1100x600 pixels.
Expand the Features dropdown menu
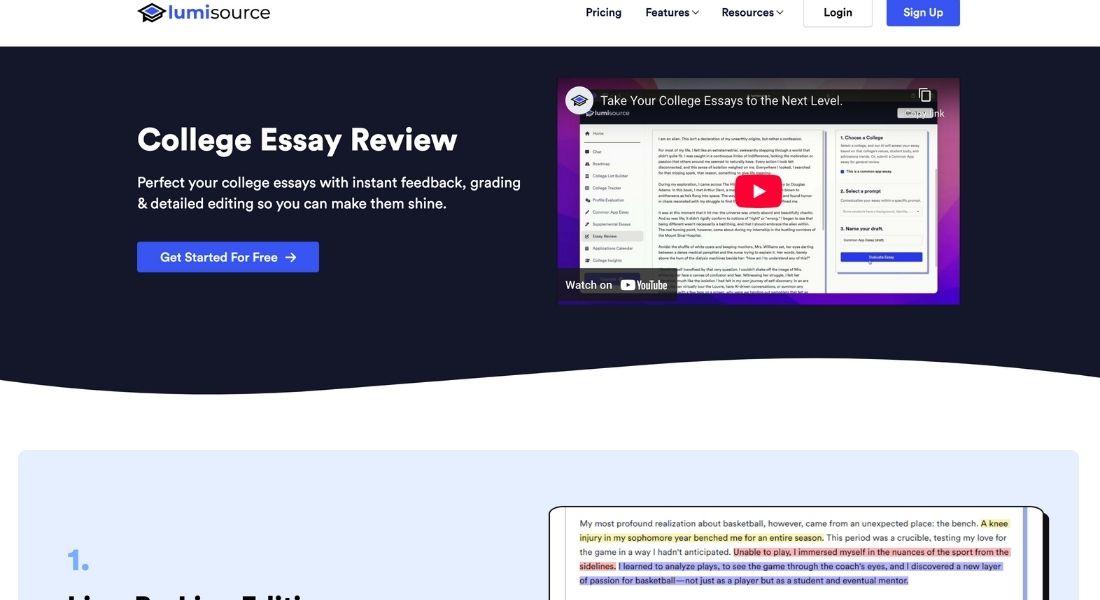click(672, 13)
